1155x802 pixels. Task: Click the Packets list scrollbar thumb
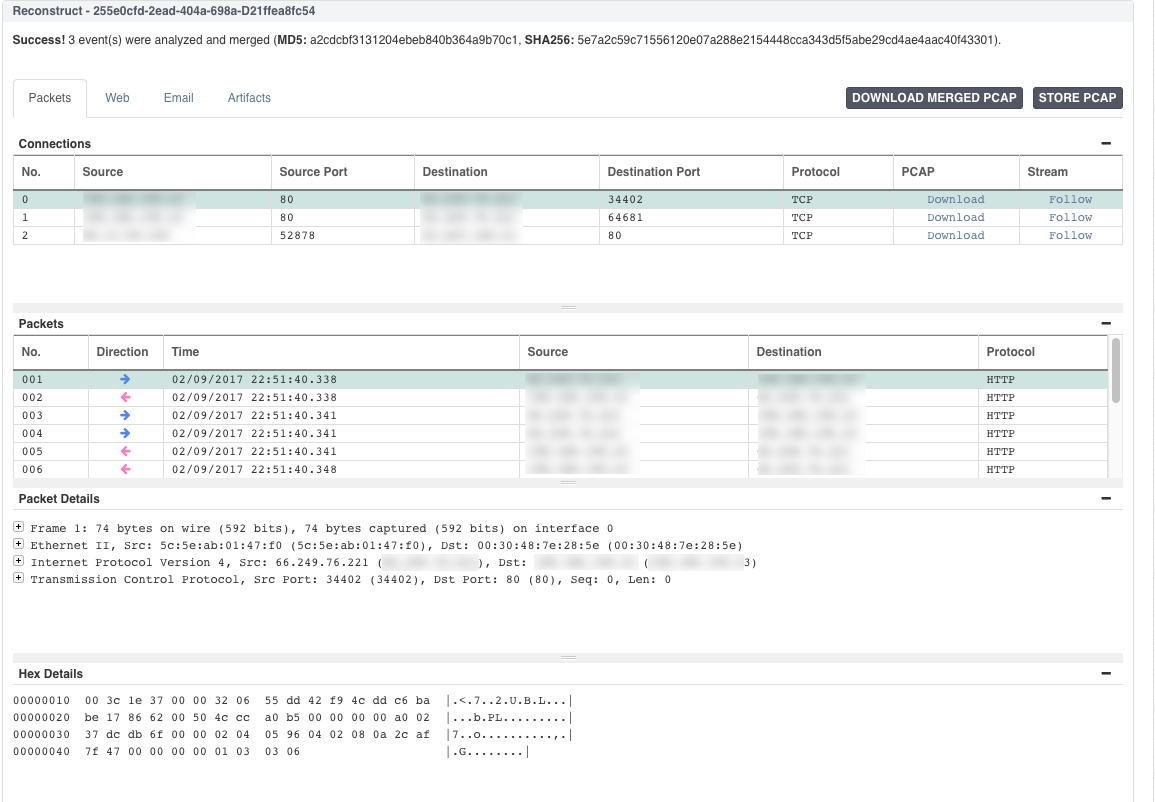pyautogui.click(x=1116, y=370)
